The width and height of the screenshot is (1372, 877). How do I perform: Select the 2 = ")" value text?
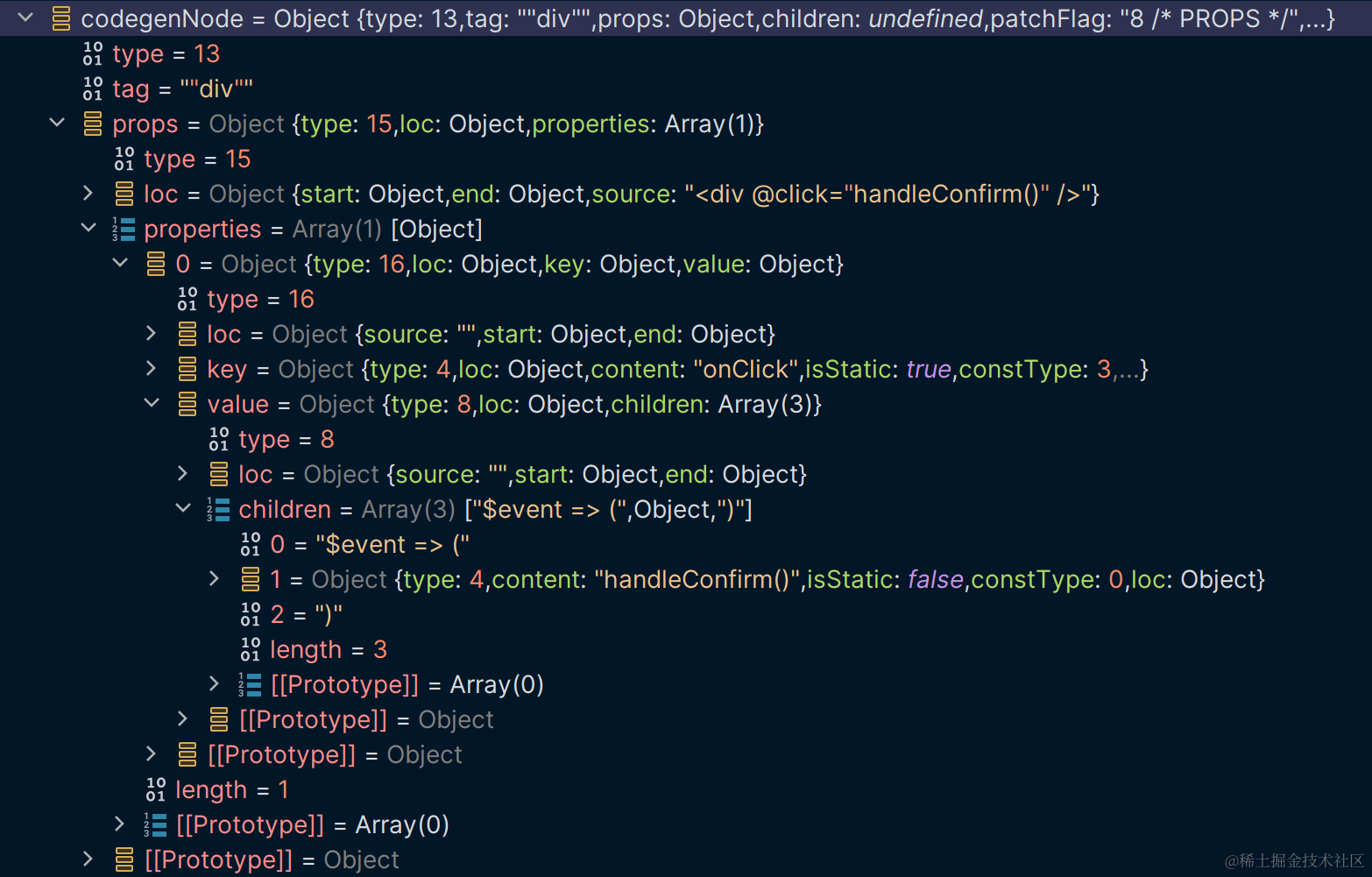[329, 614]
